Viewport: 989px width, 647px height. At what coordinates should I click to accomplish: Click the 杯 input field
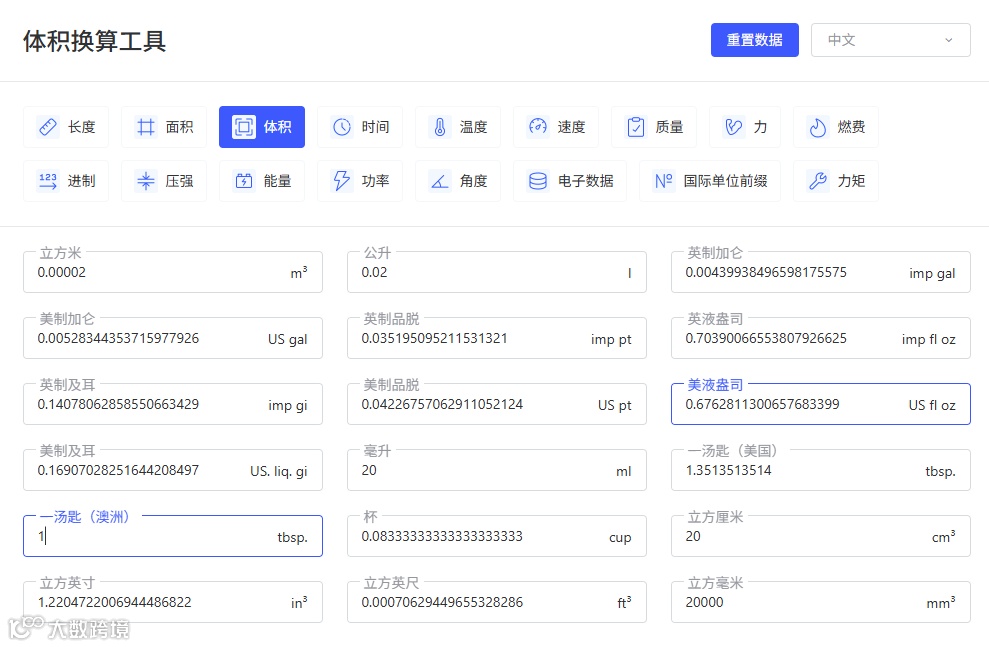click(x=496, y=536)
